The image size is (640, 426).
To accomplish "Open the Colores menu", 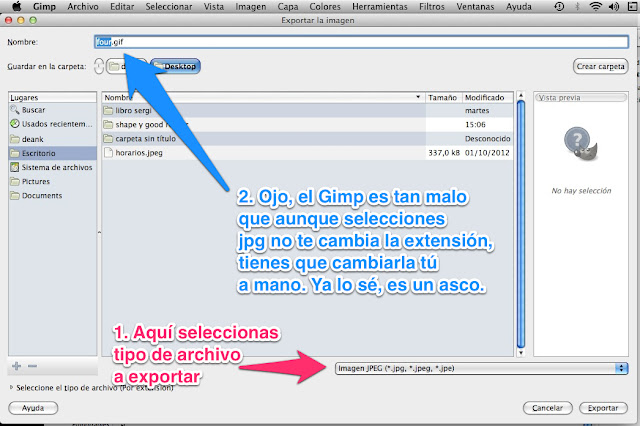I will pos(325,7).
